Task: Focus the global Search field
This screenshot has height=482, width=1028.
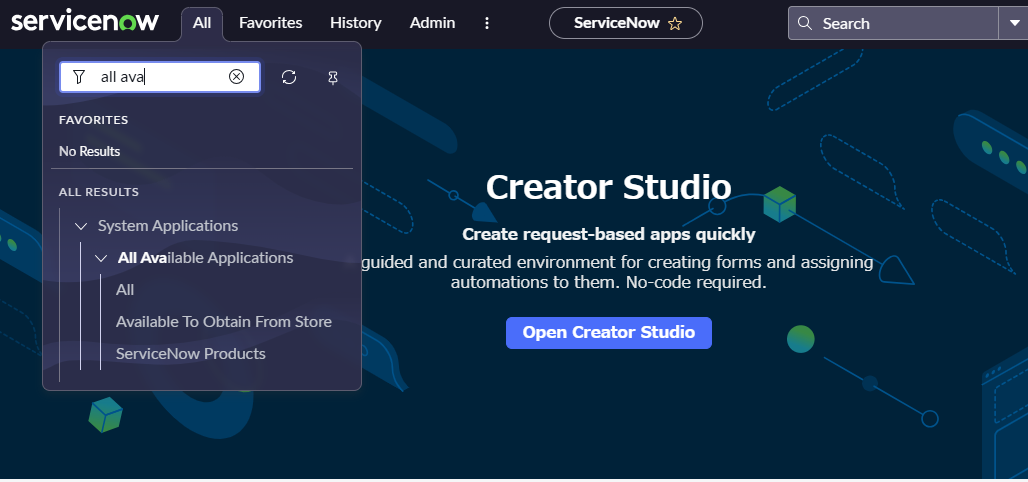Action: click(x=893, y=24)
